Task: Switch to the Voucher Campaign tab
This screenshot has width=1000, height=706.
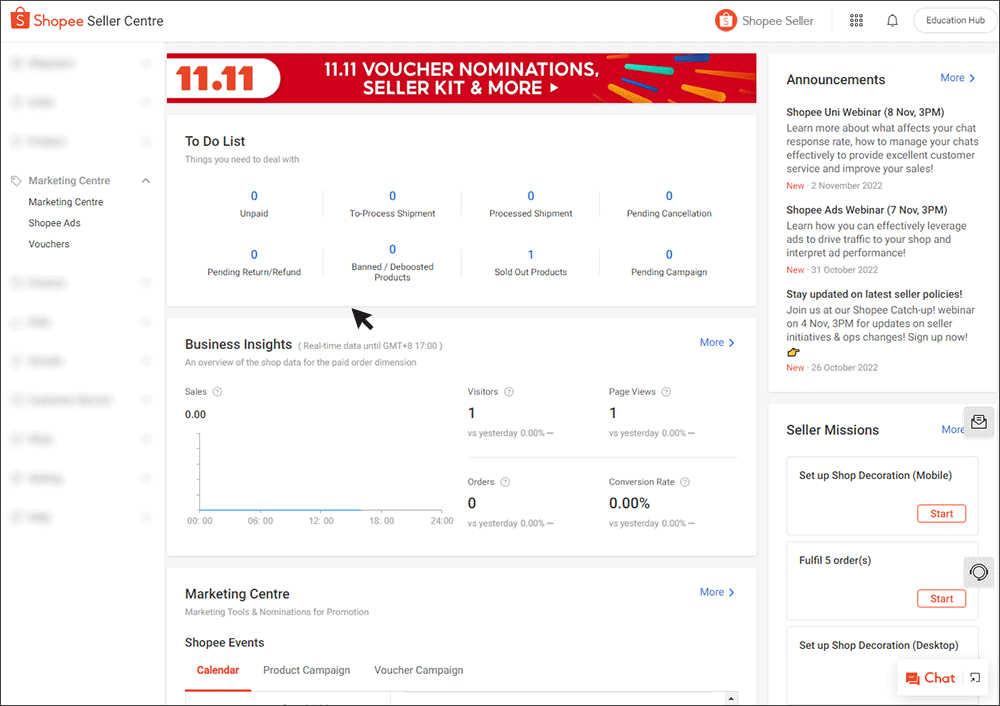Action: [x=418, y=670]
